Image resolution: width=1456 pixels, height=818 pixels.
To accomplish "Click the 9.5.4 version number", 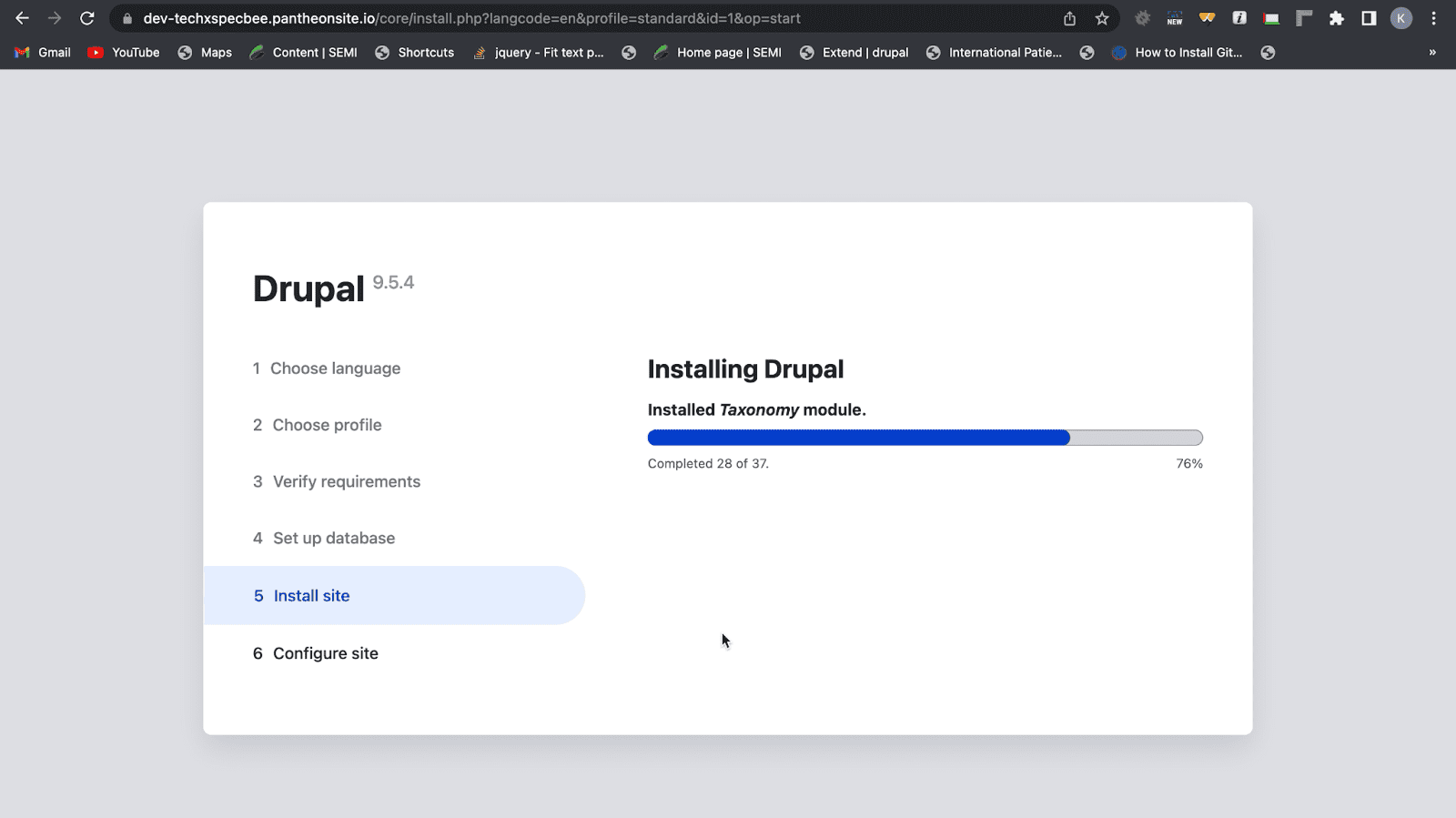I will [393, 282].
